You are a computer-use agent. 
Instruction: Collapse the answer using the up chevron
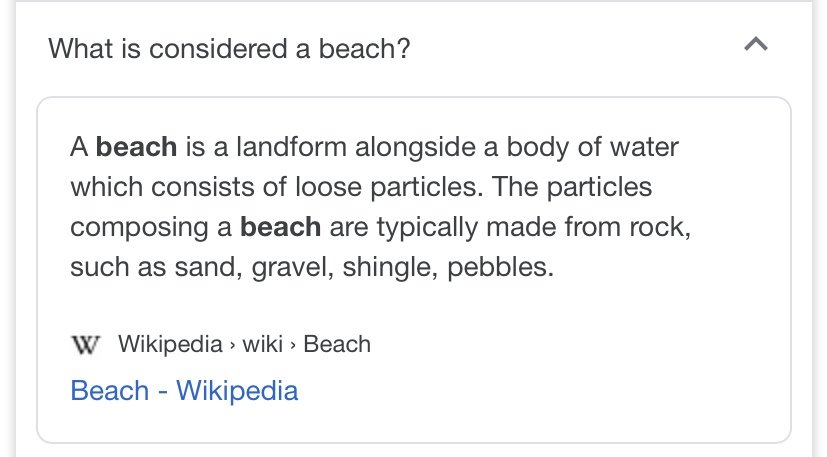click(x=756, y=44)
